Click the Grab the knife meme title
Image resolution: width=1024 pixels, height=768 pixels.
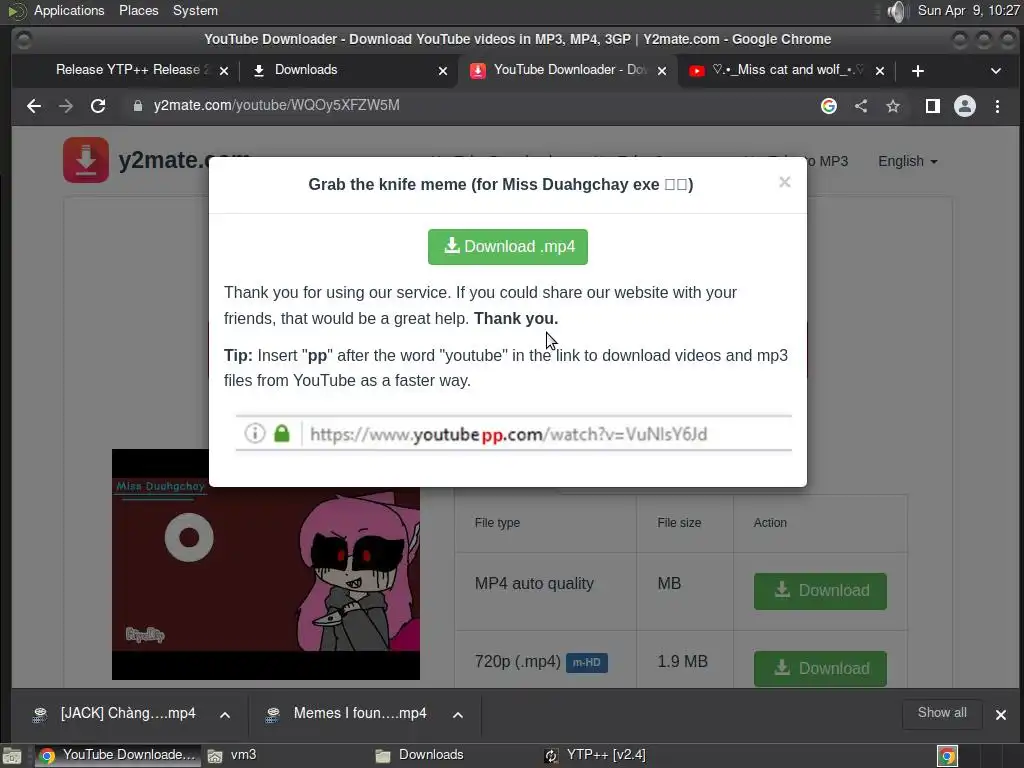tap(500, 185)
